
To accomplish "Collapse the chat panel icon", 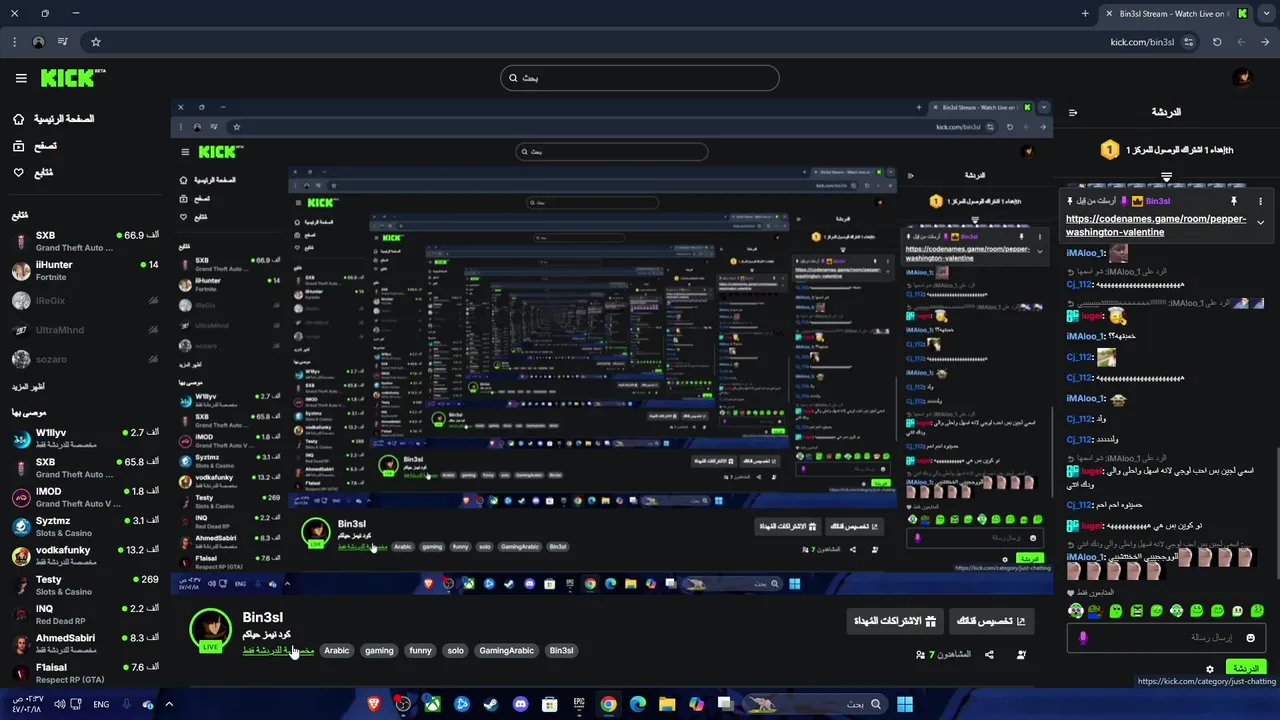I will click(1073, 112).
